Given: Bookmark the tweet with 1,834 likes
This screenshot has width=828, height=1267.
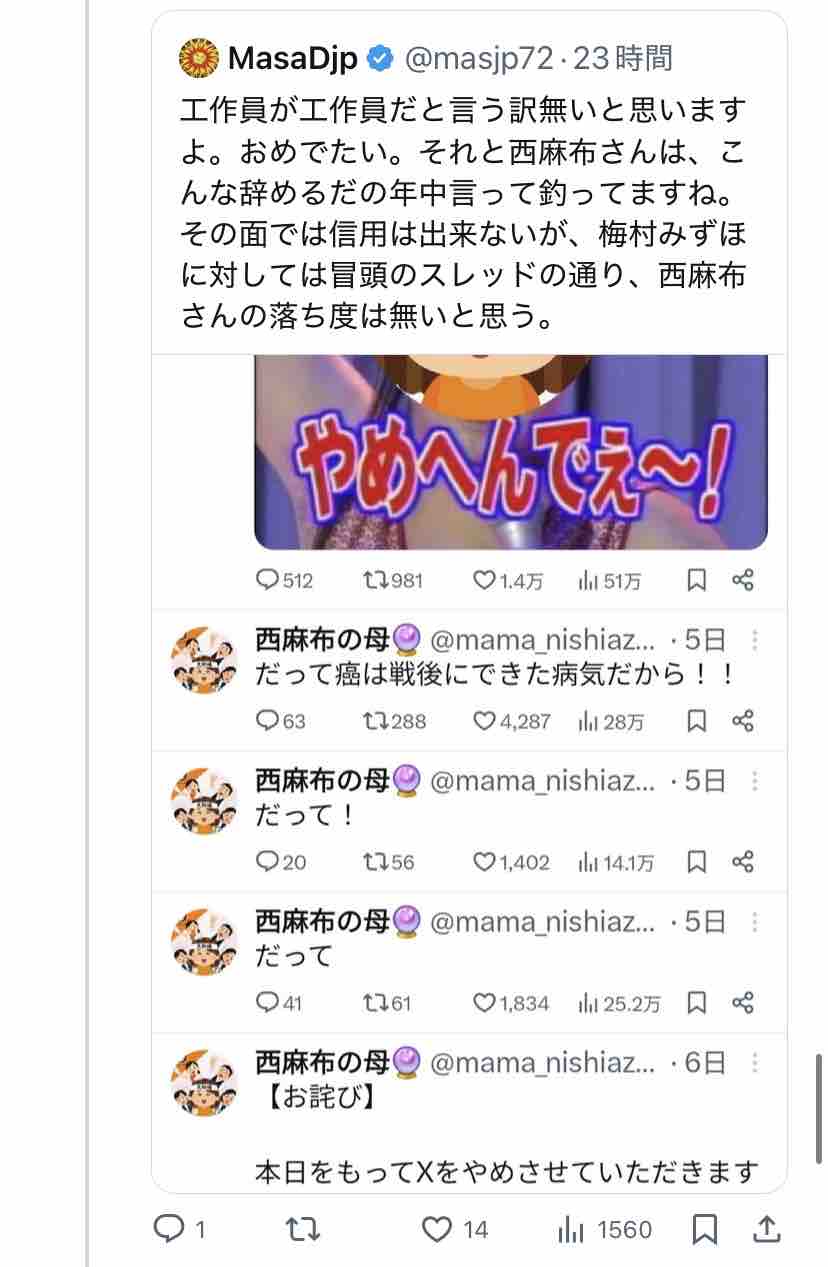Looking at the screenshot, I should tap(698, 1003).
